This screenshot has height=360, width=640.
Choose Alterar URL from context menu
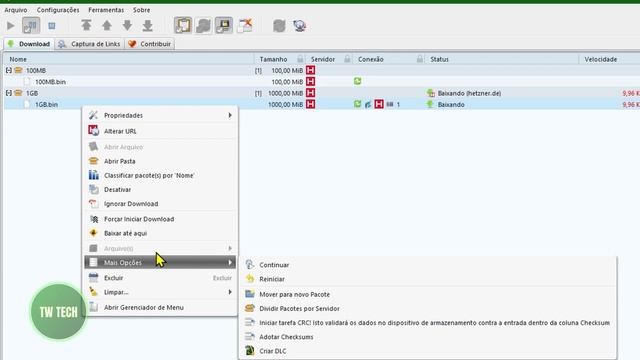(x=160, y=131)
